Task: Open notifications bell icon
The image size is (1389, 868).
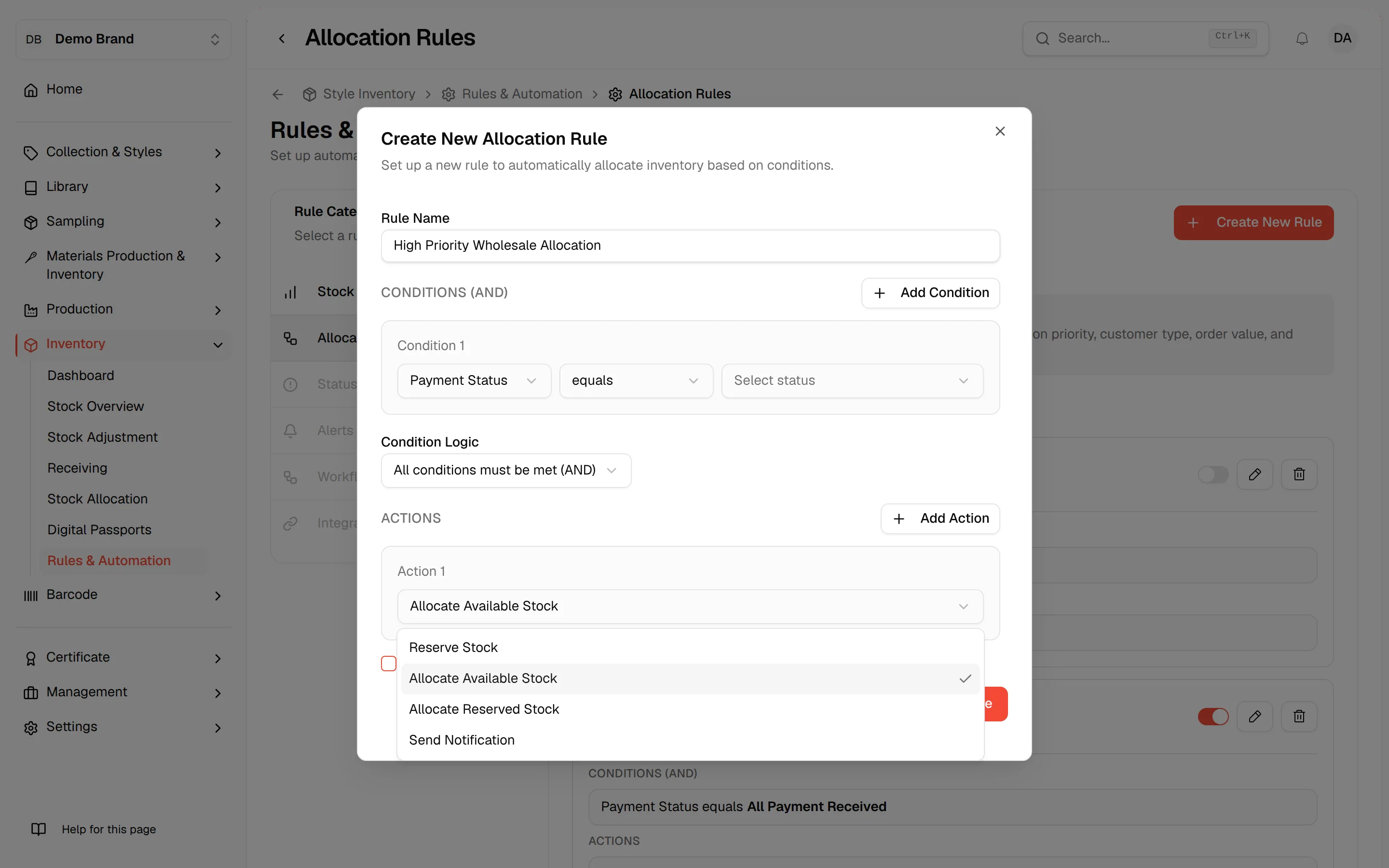Action: coord(1302,39)
